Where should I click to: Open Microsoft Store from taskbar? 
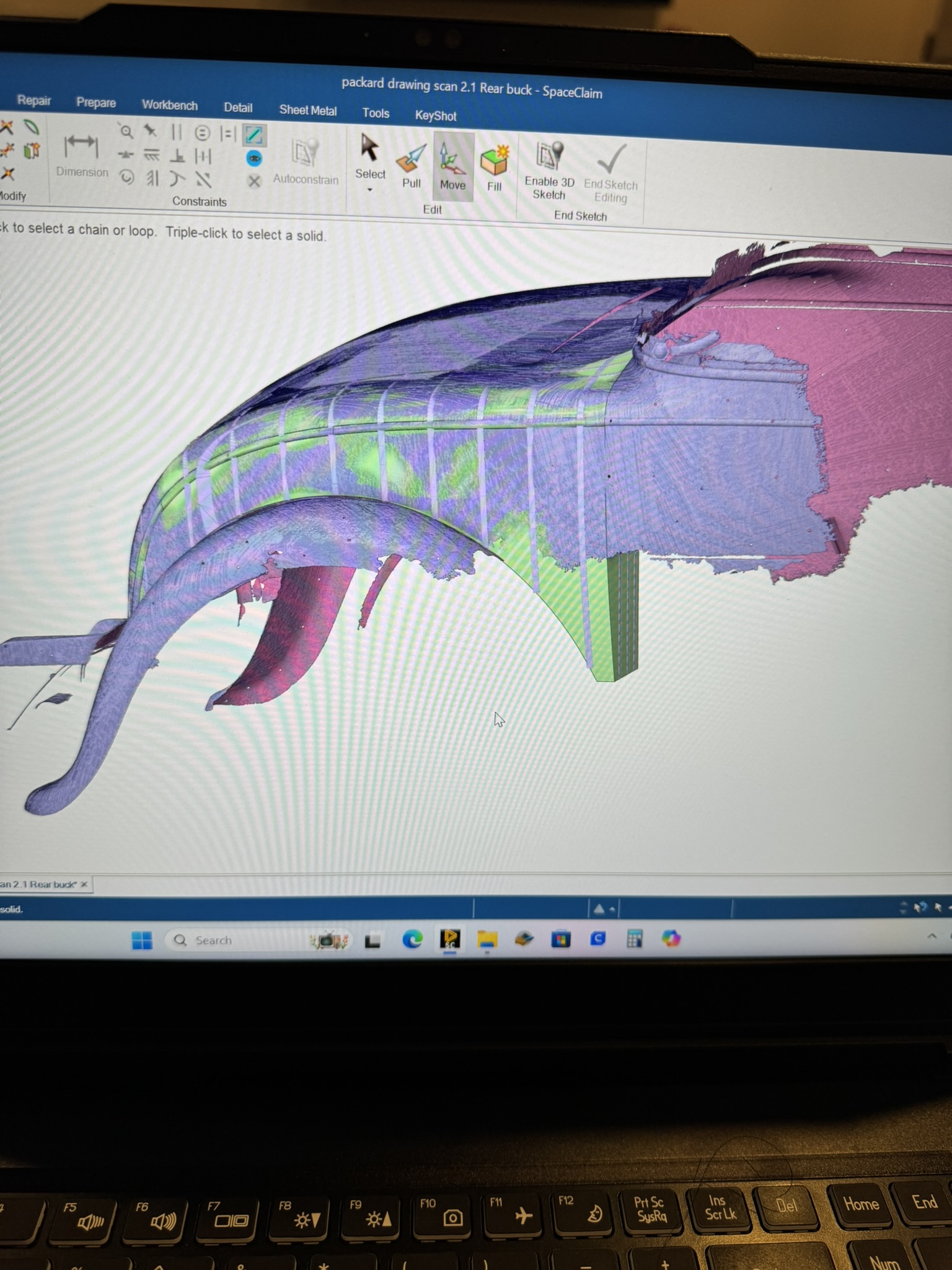(561, 939)
